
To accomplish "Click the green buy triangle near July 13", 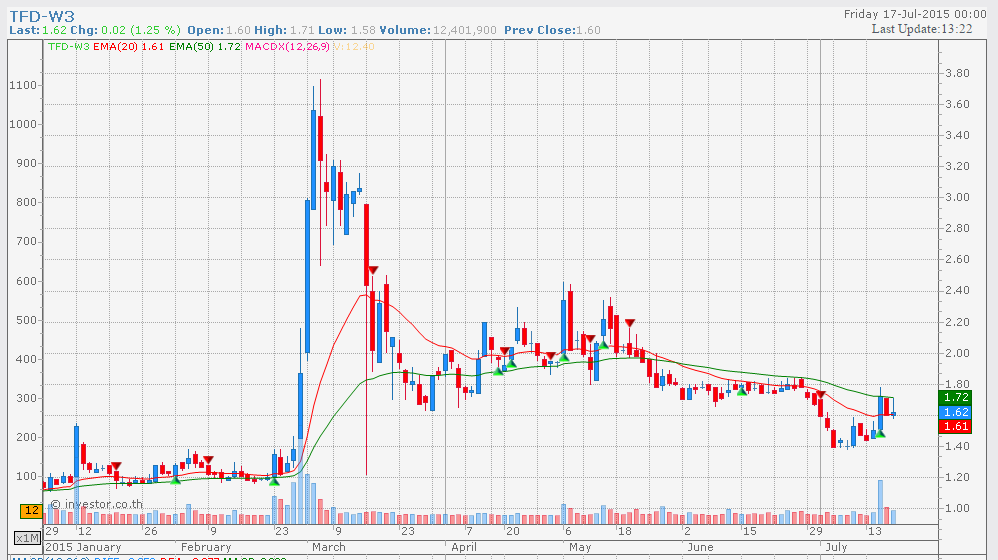I will pyautogui.click(x=880, y=434).
